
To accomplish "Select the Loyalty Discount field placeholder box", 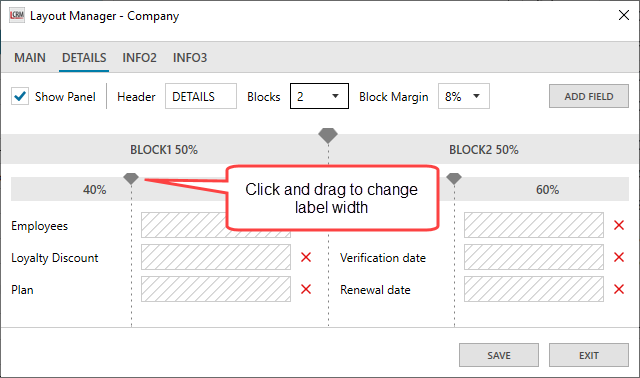I will (216, 257).
